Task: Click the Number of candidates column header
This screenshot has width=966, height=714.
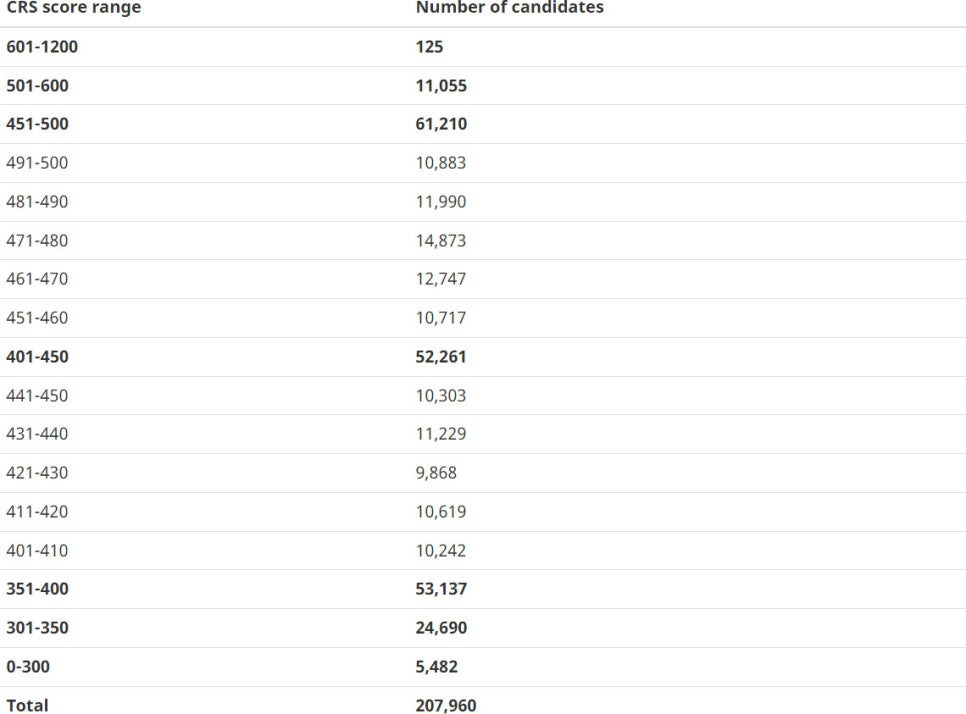Action: [x=509, y=7]
